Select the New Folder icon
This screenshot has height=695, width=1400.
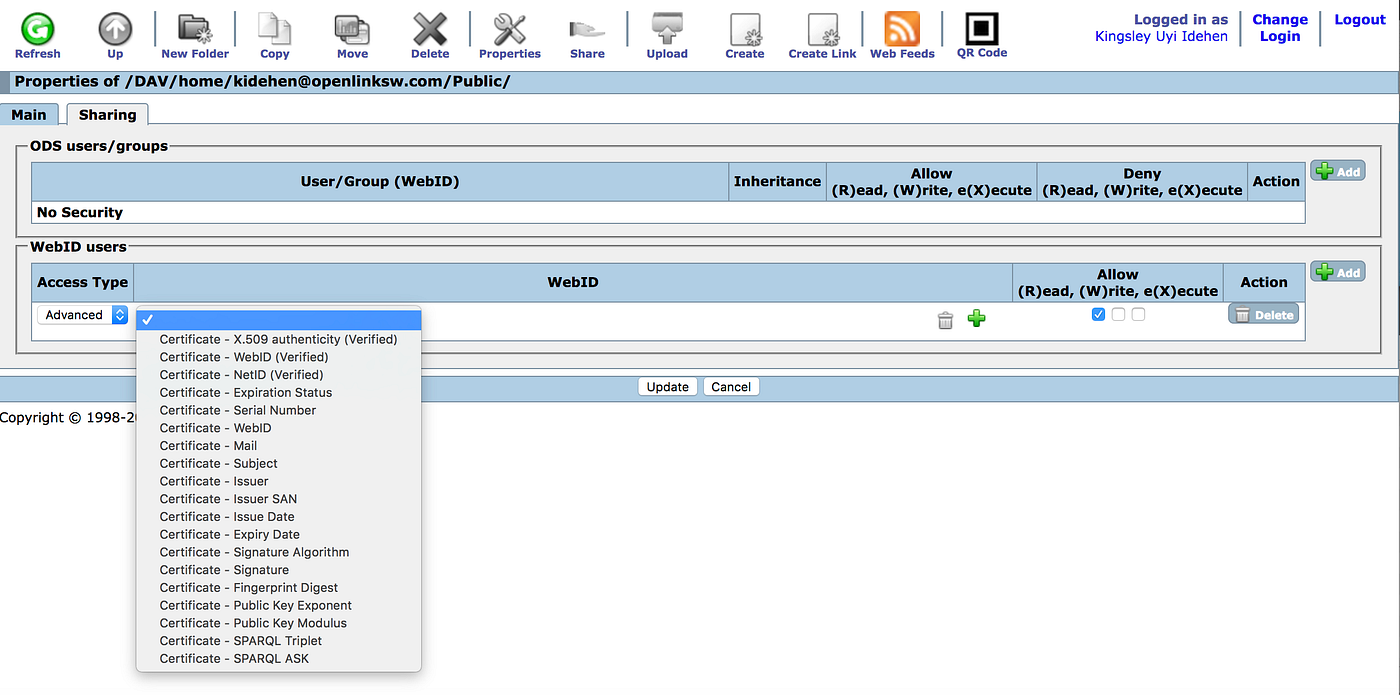(194, 27)
